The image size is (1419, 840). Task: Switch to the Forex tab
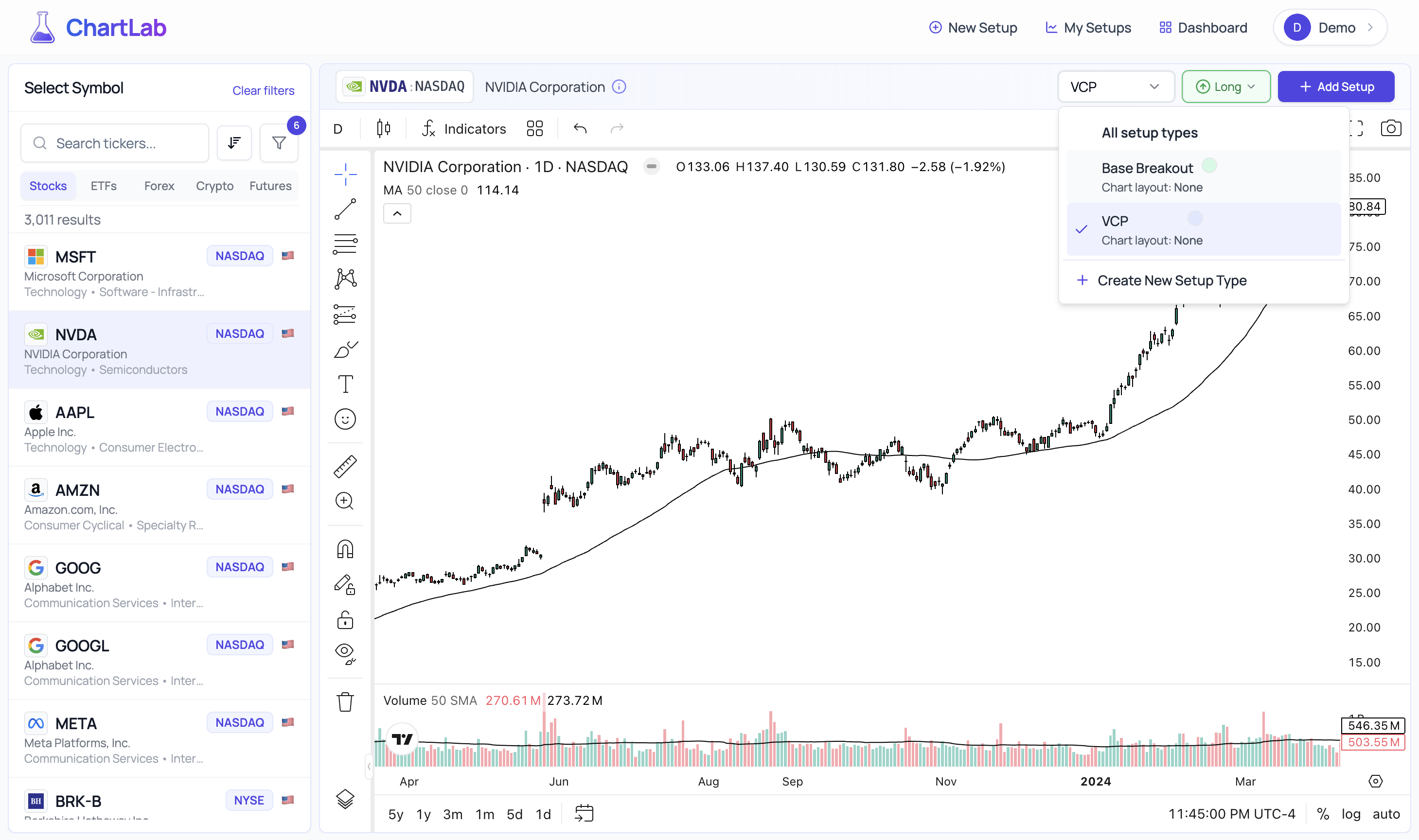[x=159, y=186]
